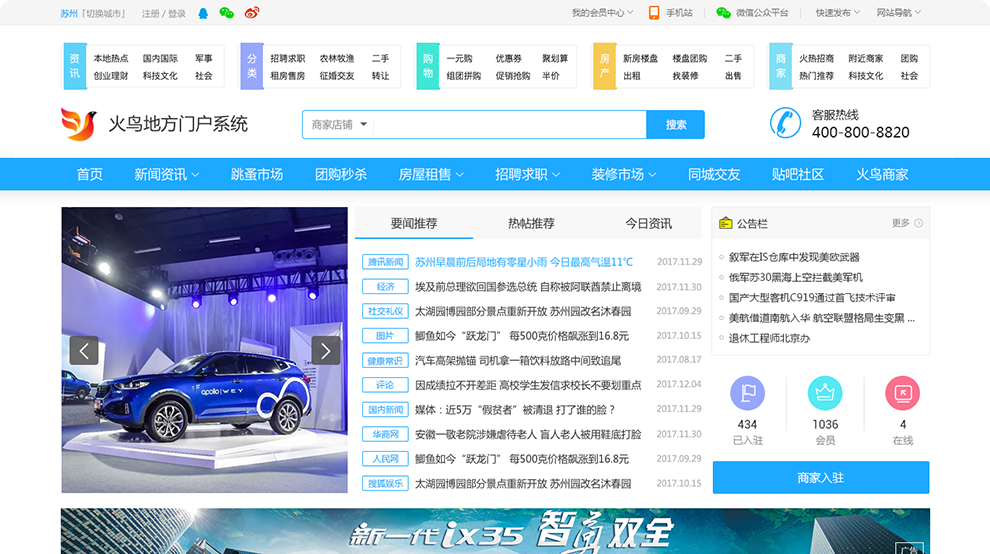Click the blue 搜索 button

pos(676,125)
